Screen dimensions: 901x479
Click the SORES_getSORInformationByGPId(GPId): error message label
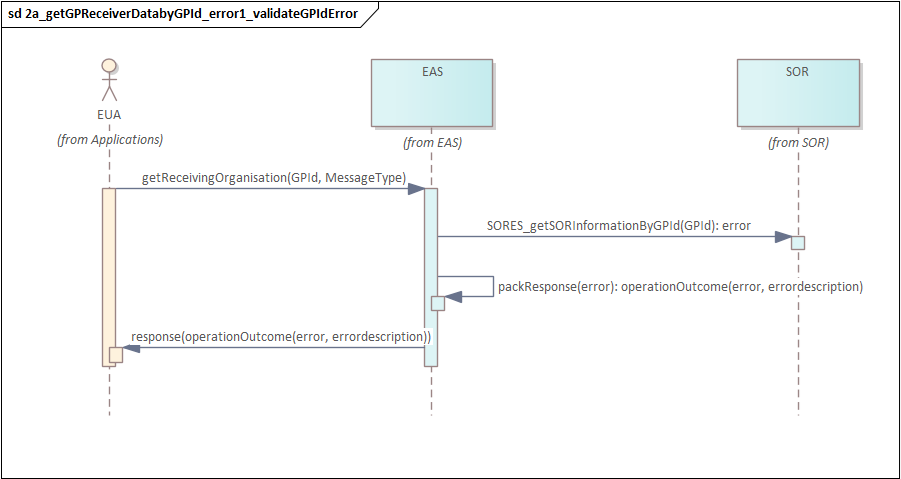click(x=618, y=226)
